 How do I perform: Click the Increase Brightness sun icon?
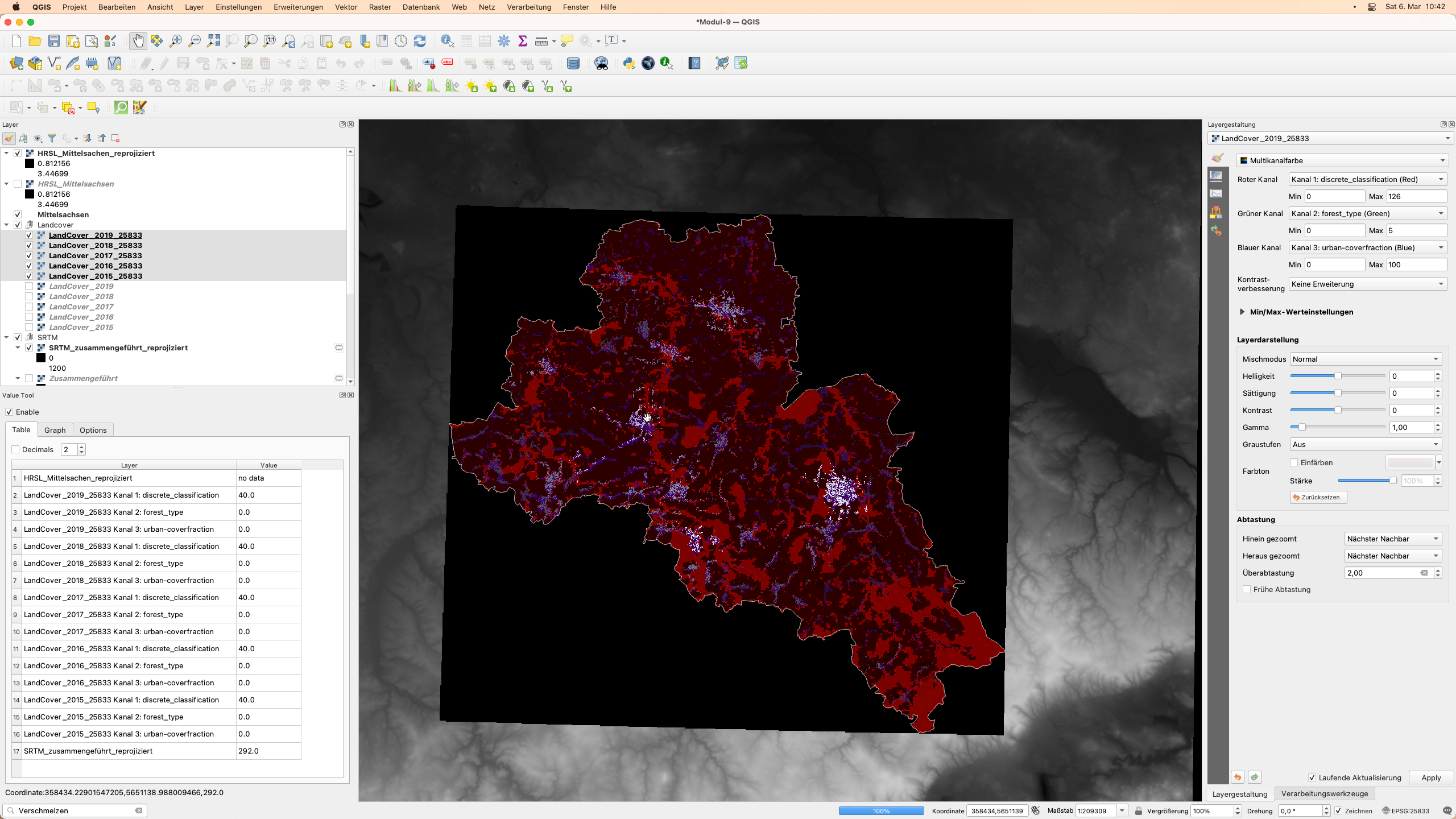point(471,86)
